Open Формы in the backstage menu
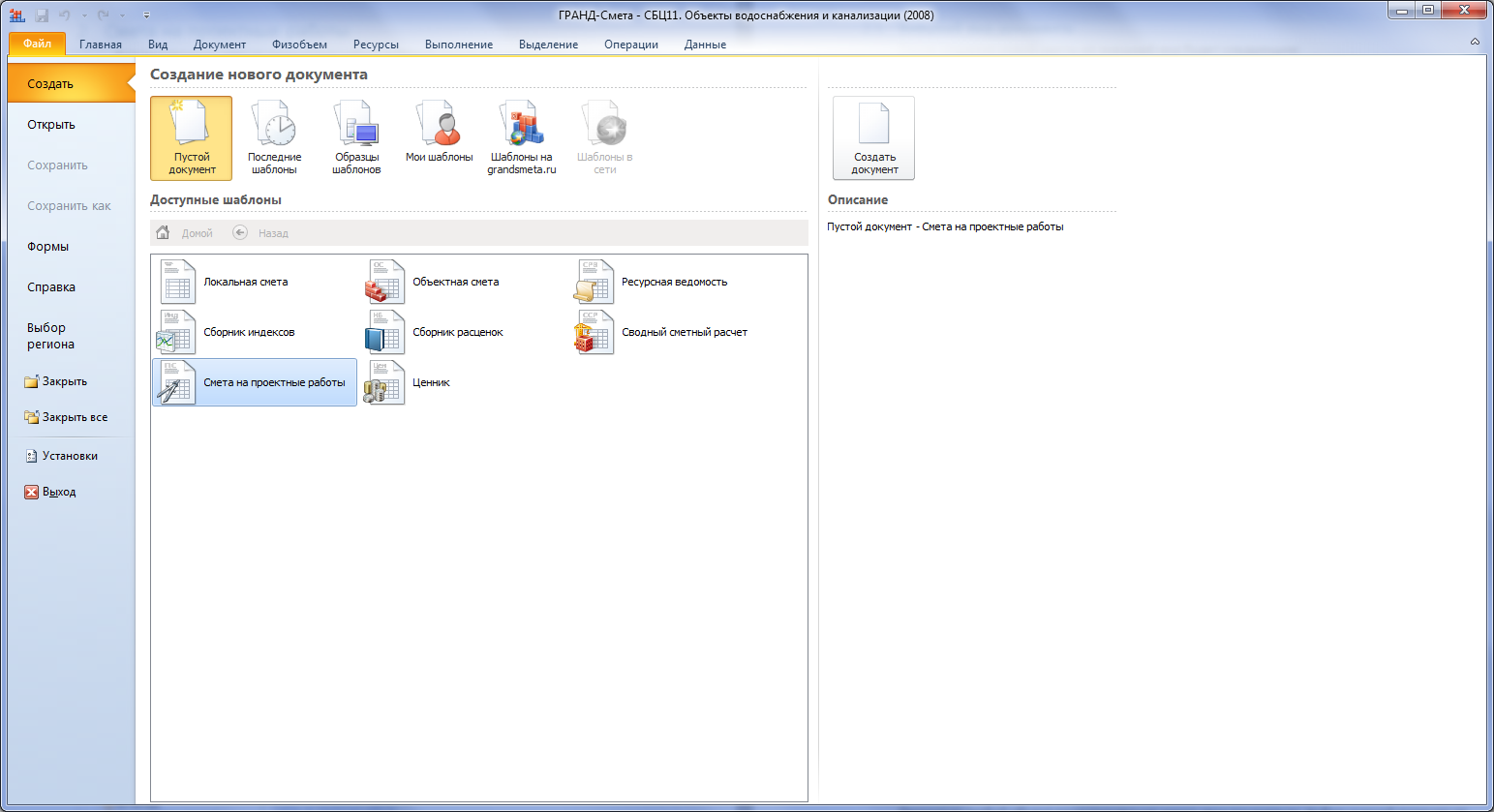Image resolution: width=1494 pixels, height=812 pixels. click(x=71, y=247)
